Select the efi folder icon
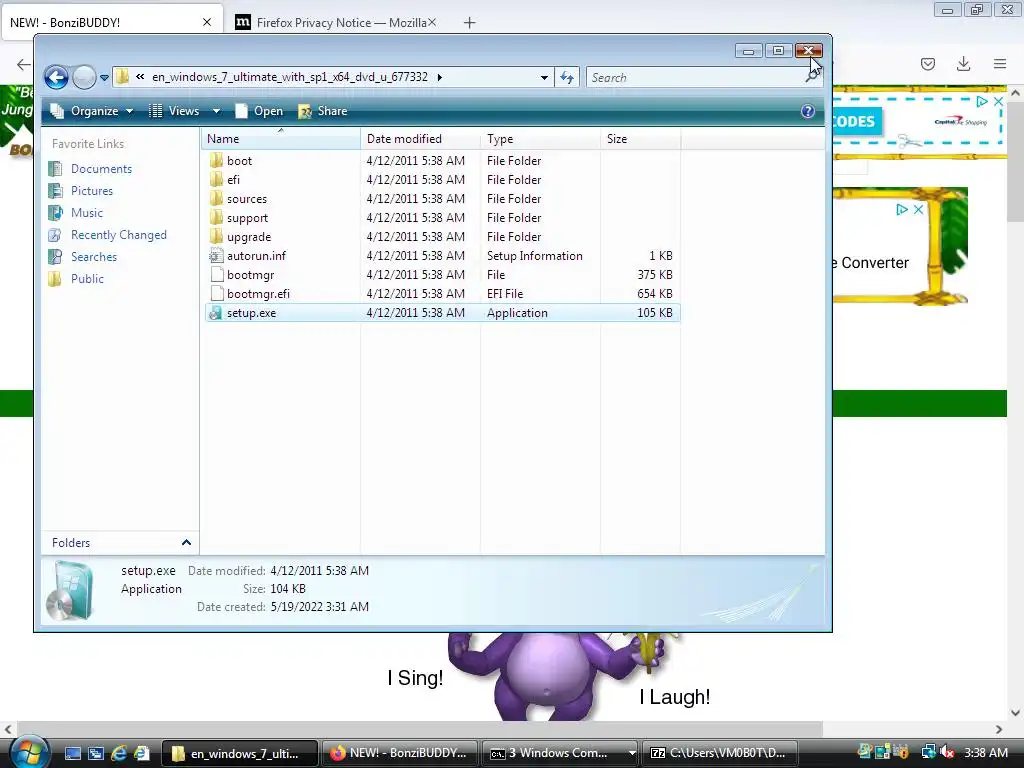The image size is (1024, 768). pos(216,180)
